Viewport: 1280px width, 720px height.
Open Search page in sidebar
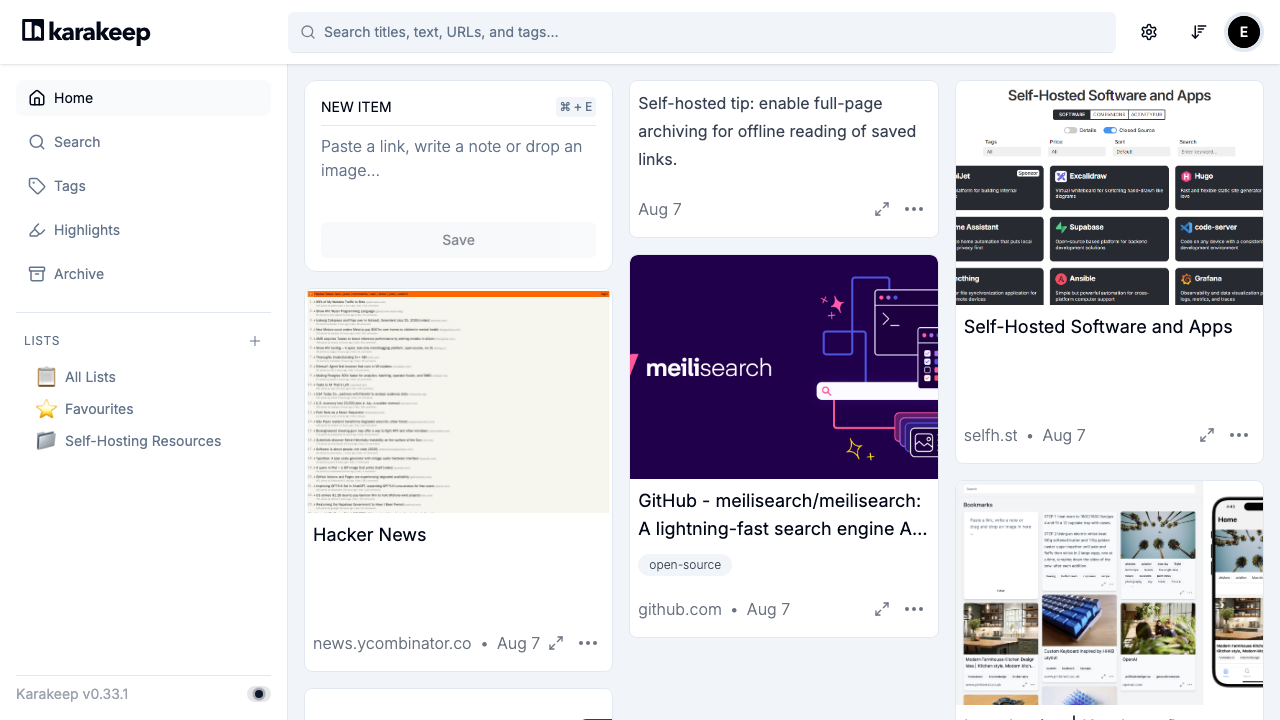coord(143,142)
